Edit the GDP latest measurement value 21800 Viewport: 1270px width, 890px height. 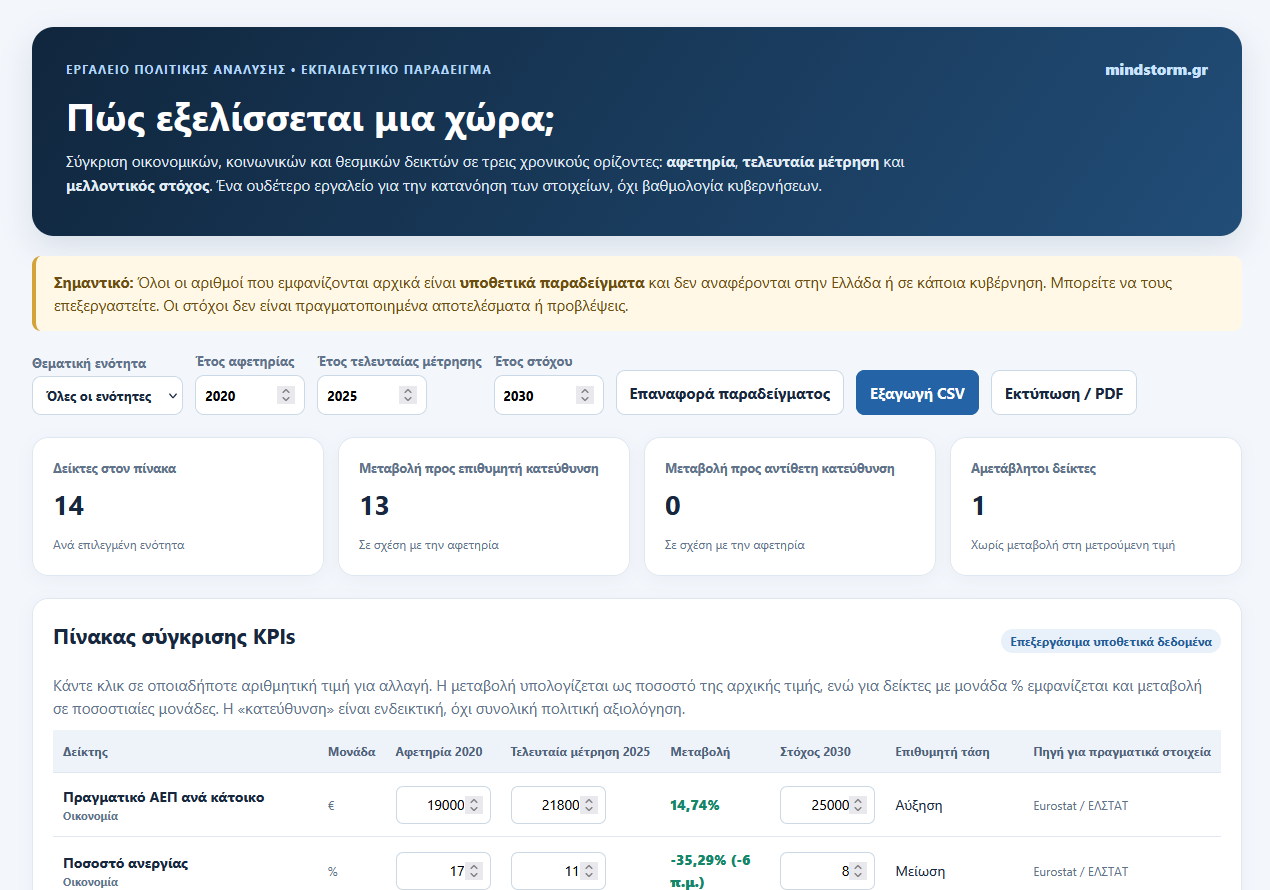click(558, 805)
